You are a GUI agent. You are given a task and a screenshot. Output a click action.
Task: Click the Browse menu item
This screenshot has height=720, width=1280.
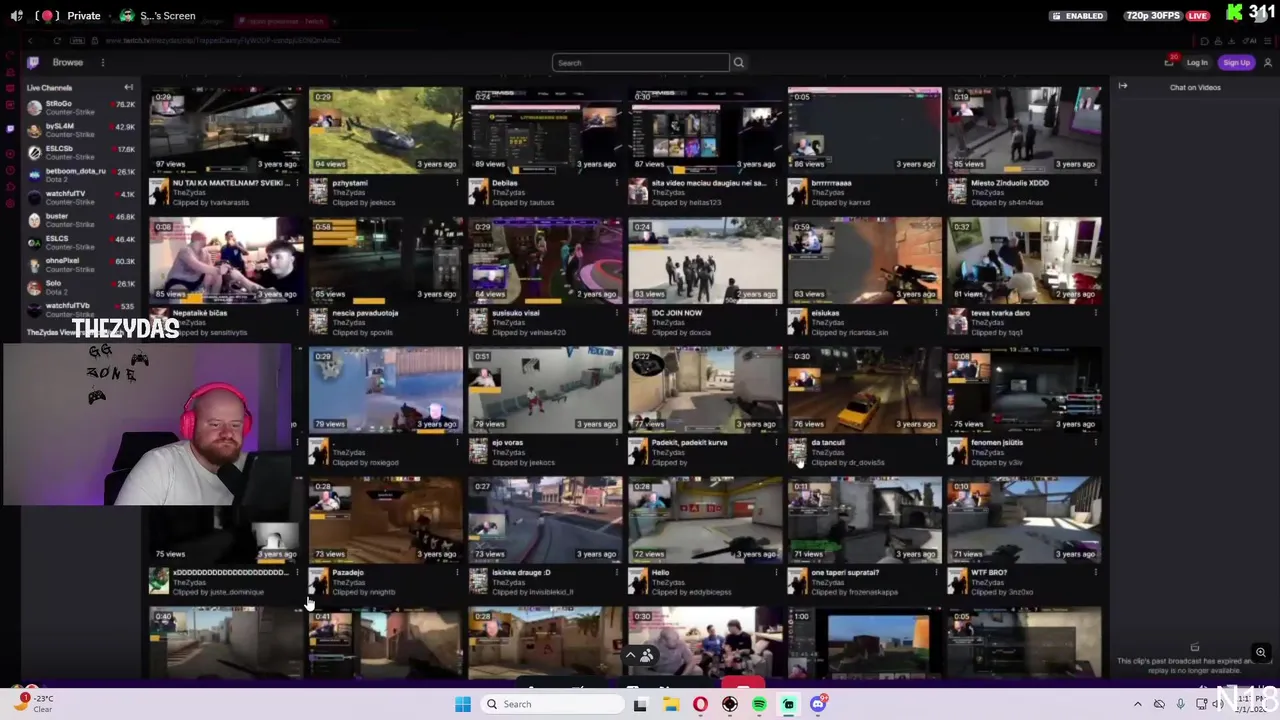(x=68, y=63)
